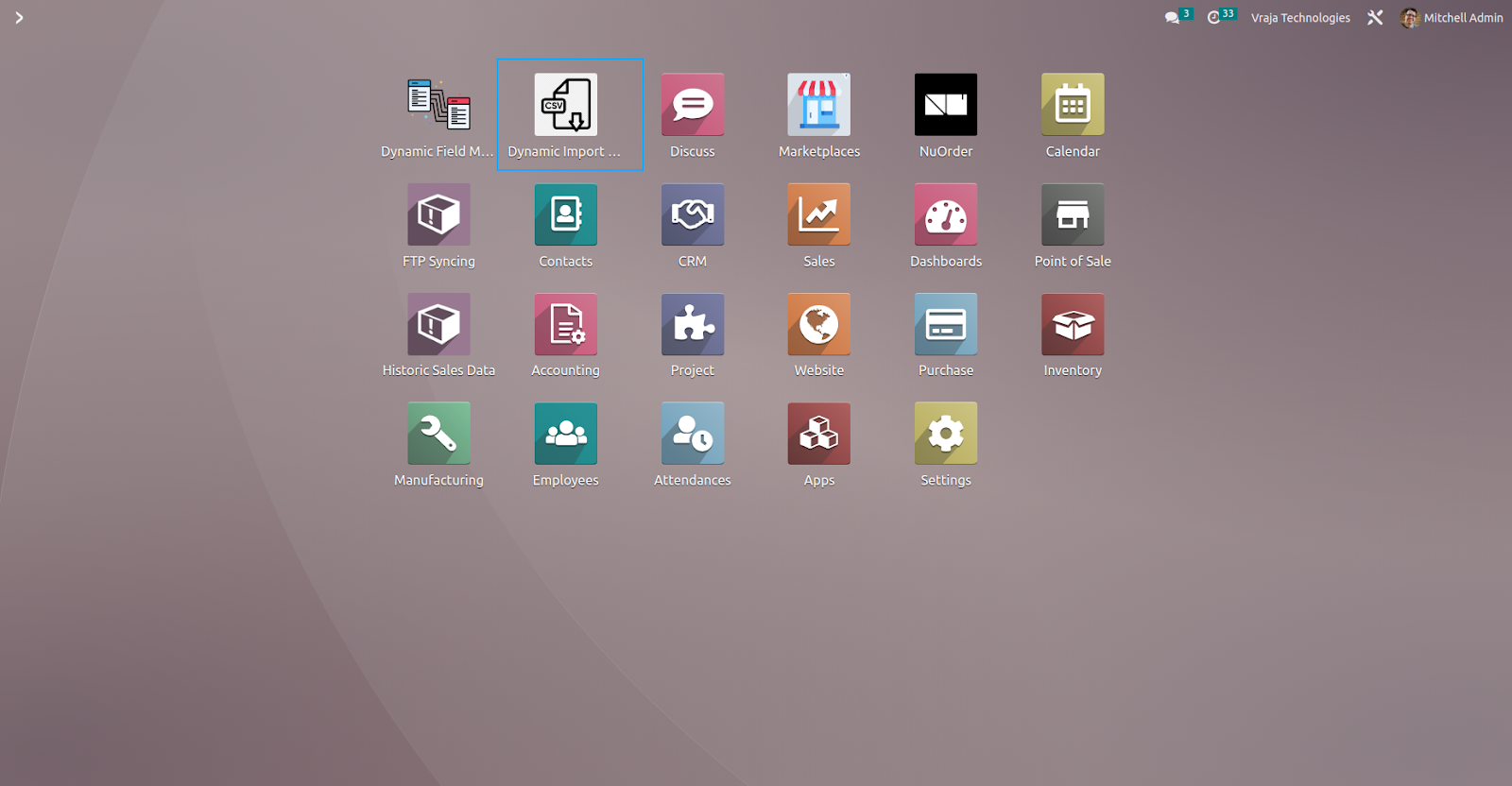The image size is (1512, 786).
Task: Open the Project app
Action: (x=692, y=324)
